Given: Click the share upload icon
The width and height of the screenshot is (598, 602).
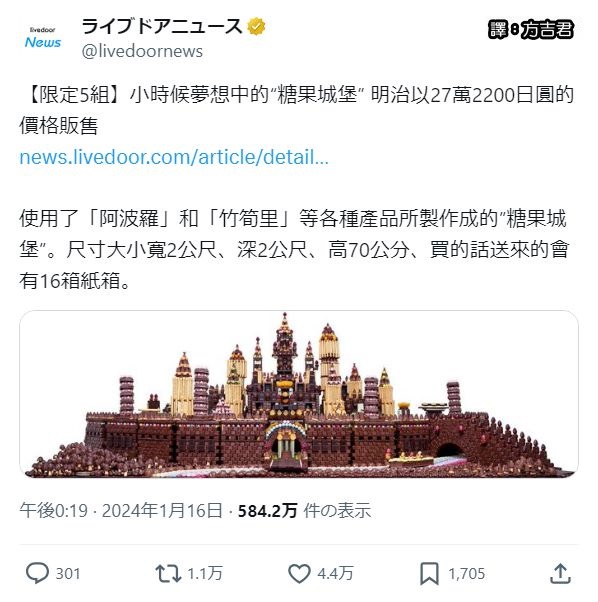Looking at the screenshot, I should tap(561, 574).
